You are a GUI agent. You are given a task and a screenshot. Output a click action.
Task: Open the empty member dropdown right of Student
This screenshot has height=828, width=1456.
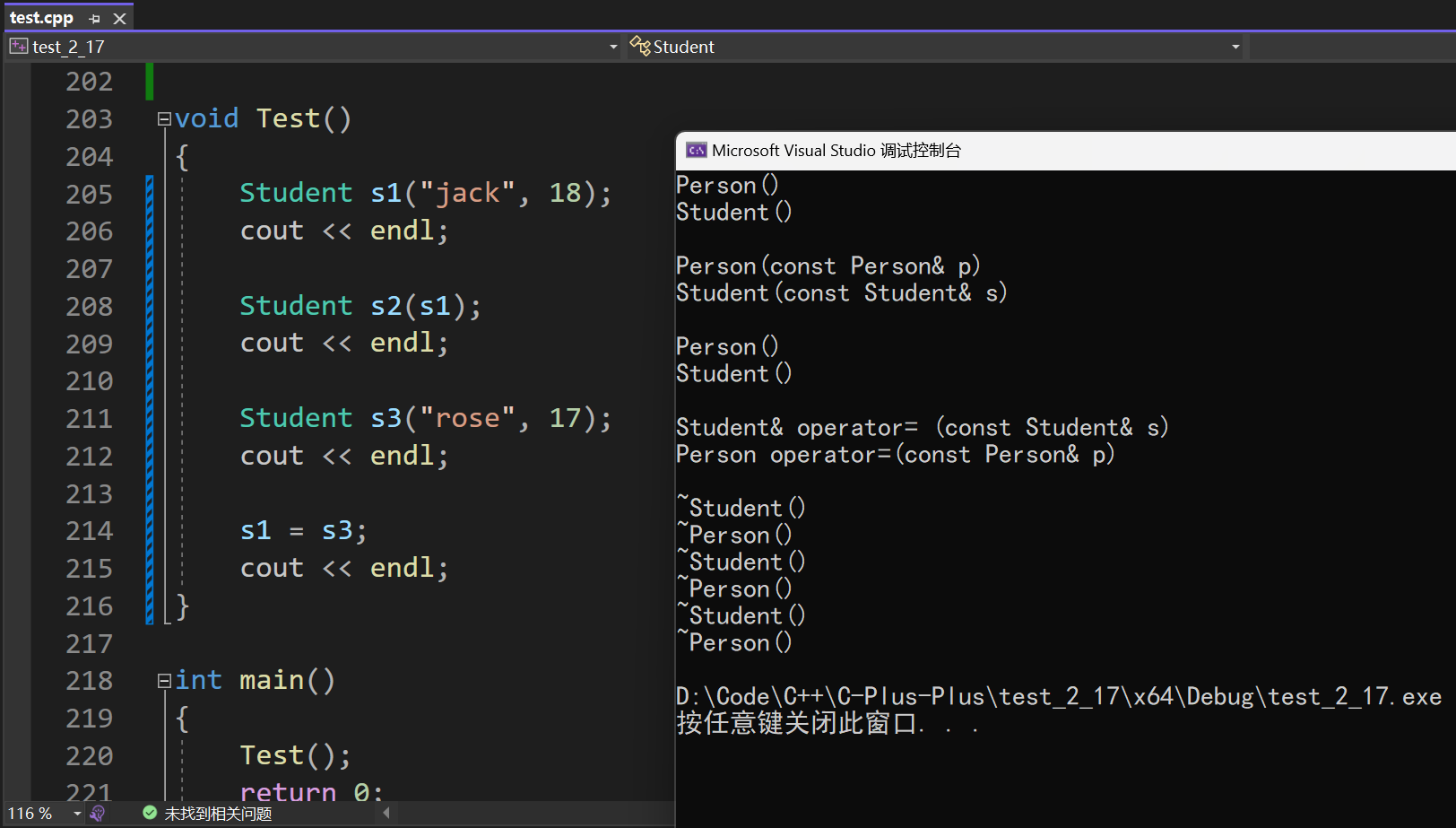[1352, 47]
